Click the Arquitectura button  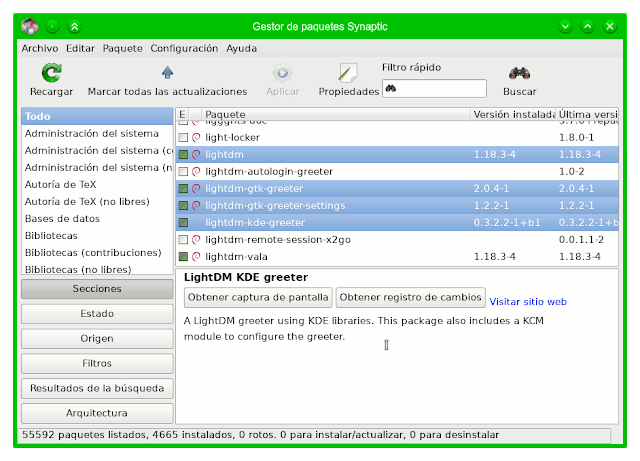tap(97, 413)
